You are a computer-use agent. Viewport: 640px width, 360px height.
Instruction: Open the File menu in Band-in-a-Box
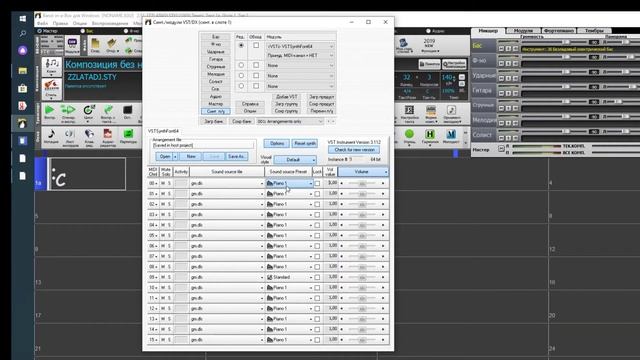(x=42, y=24)
